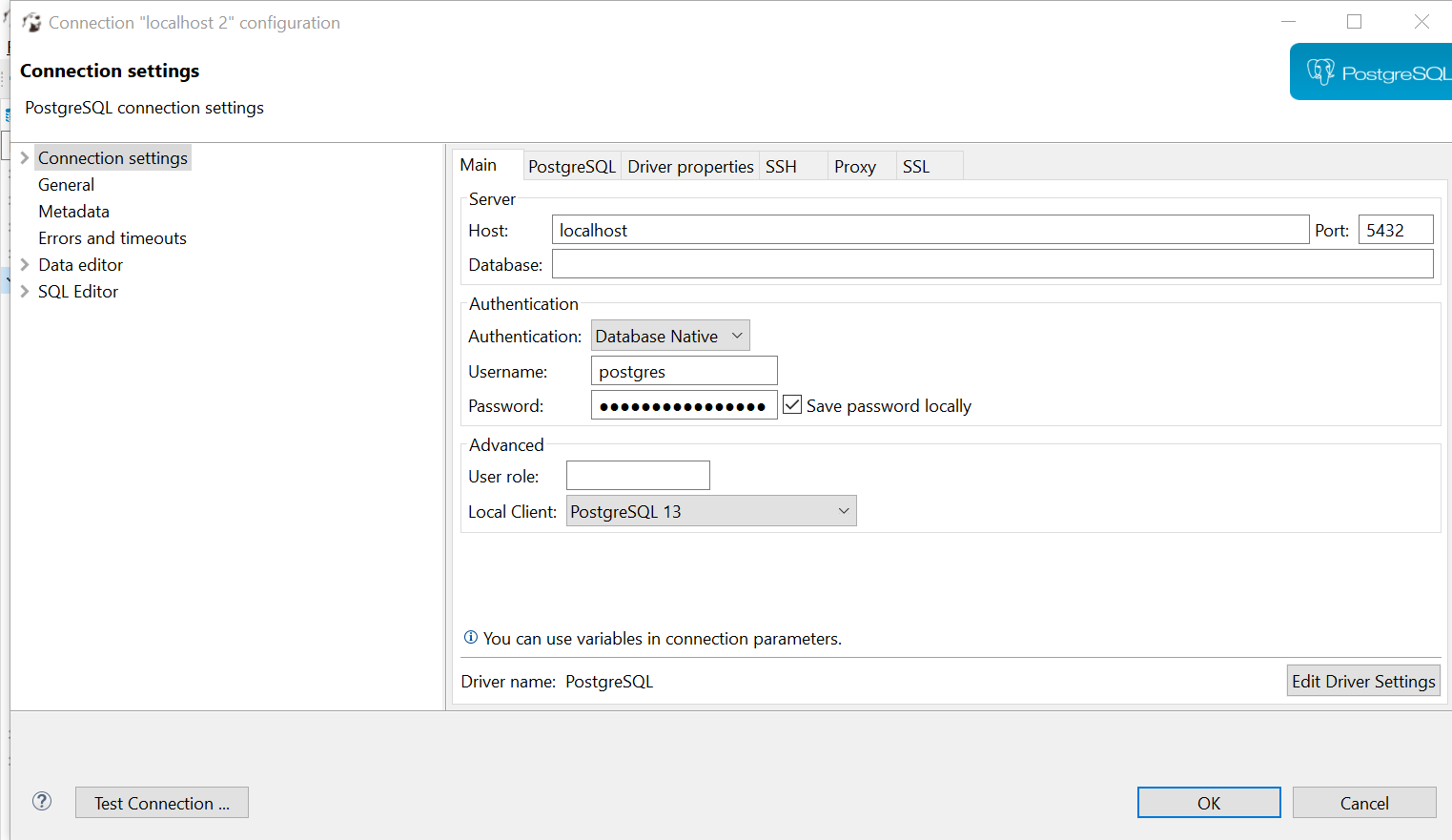Switch to the SSH tab
Image resolution: width=1452 pixels, height=840 pixels.
point(782,165)
